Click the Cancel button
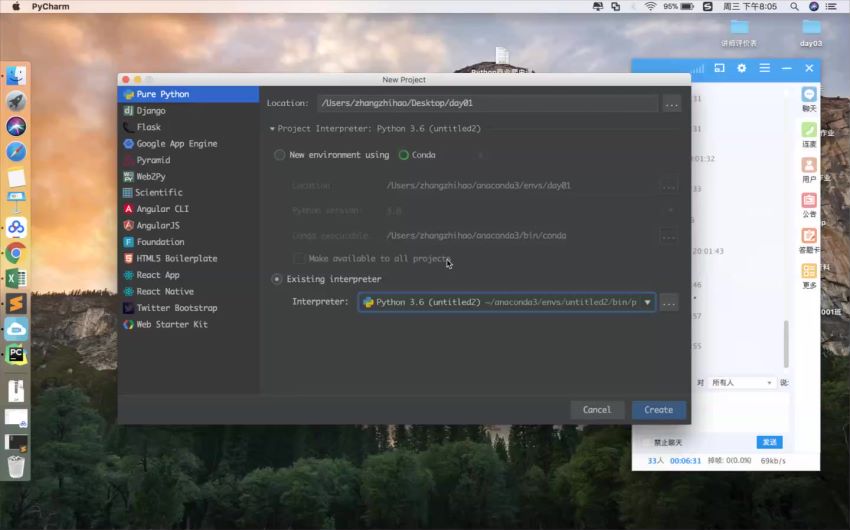The width and height of the screenshot is (850, 530). [597, 410]
